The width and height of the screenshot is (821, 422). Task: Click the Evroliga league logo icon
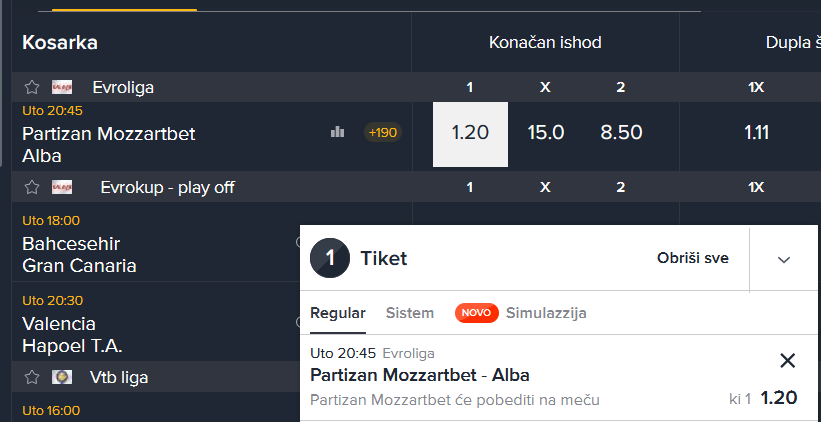tap(62, 87)
